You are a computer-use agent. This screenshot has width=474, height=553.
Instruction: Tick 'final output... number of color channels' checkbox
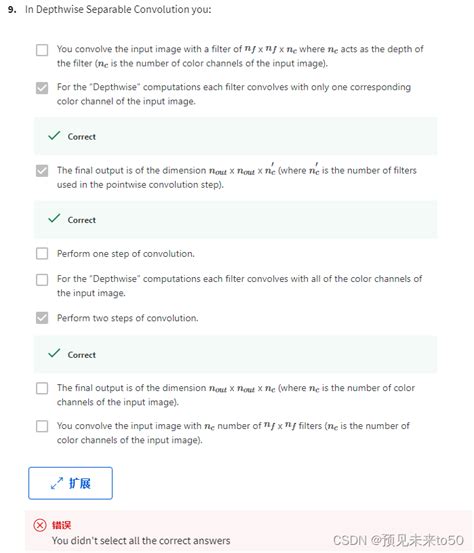42,388
